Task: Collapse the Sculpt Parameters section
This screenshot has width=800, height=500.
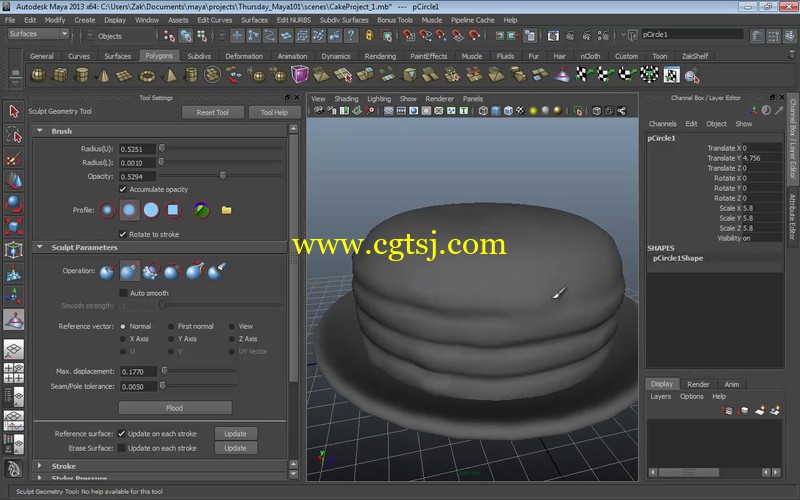Action: [40, 247]
